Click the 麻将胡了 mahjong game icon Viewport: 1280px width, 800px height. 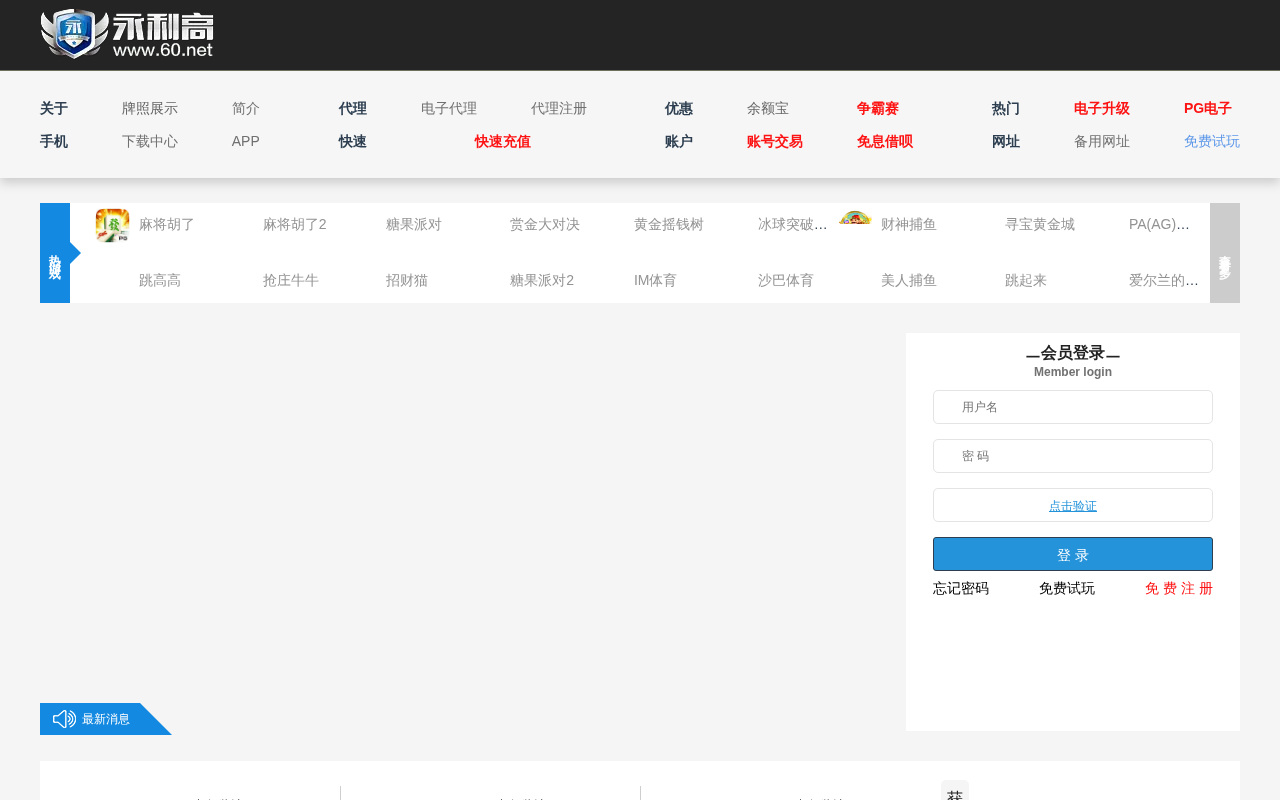[x=112, y=225]
